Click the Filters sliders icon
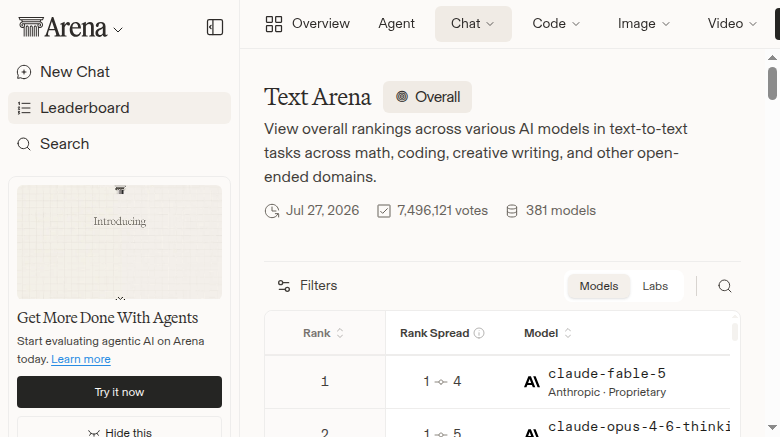780x437 pixels. pyautogui.click(x=284, y=286)
